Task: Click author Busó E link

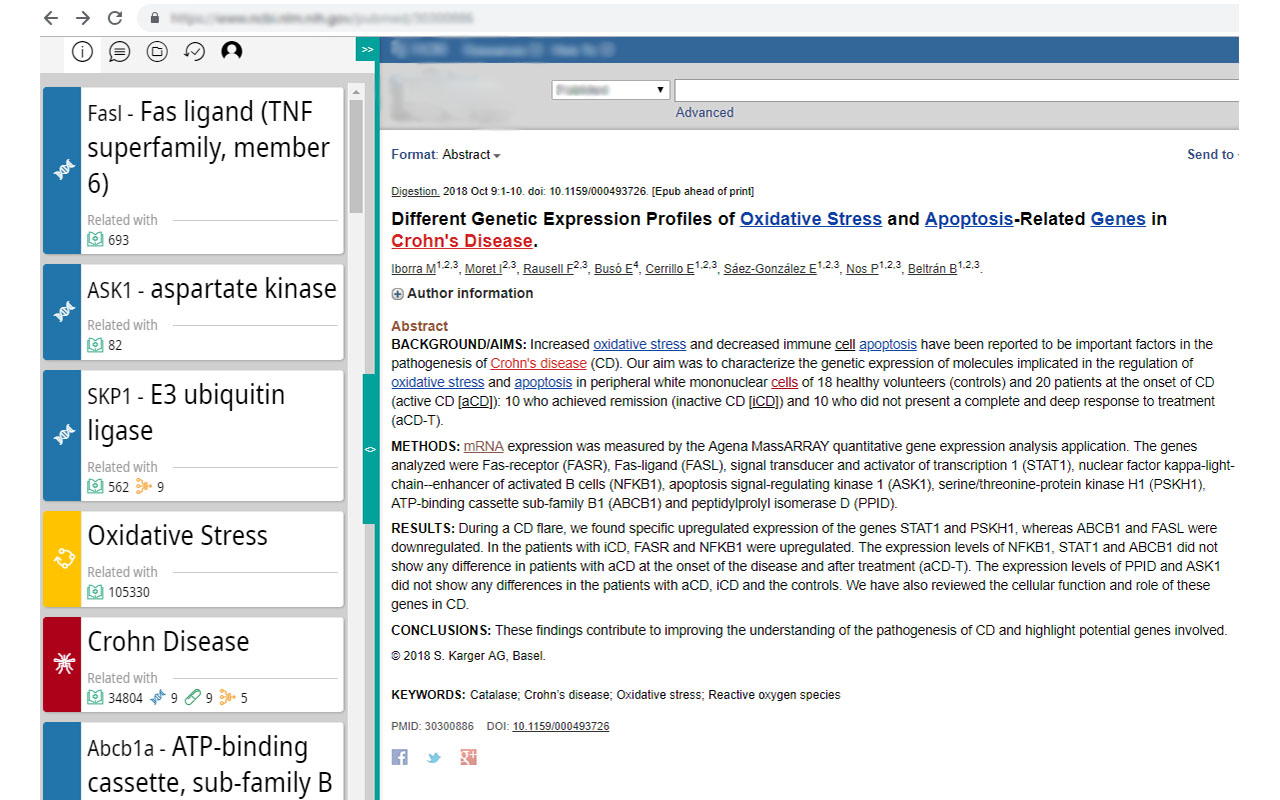Action: (613, 269)
